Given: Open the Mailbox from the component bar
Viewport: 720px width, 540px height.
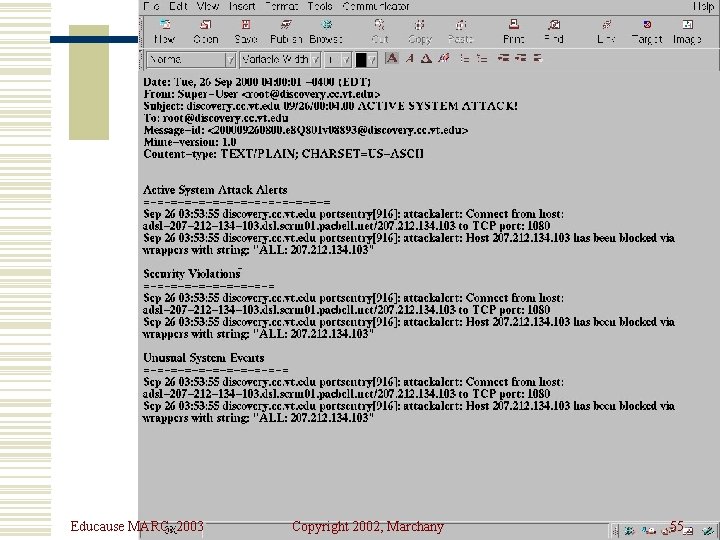Looking at the screenshot, I should coord(648,531).
